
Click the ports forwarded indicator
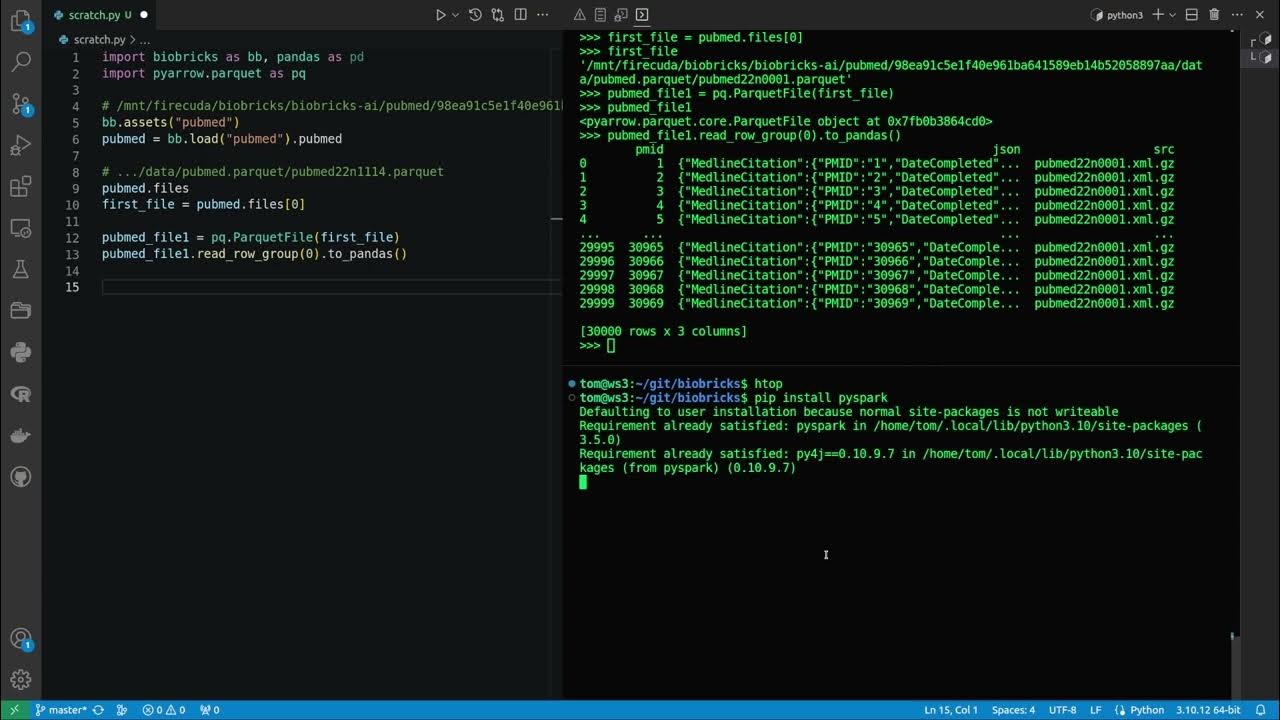pyautogui.click(x=209, y=710)
